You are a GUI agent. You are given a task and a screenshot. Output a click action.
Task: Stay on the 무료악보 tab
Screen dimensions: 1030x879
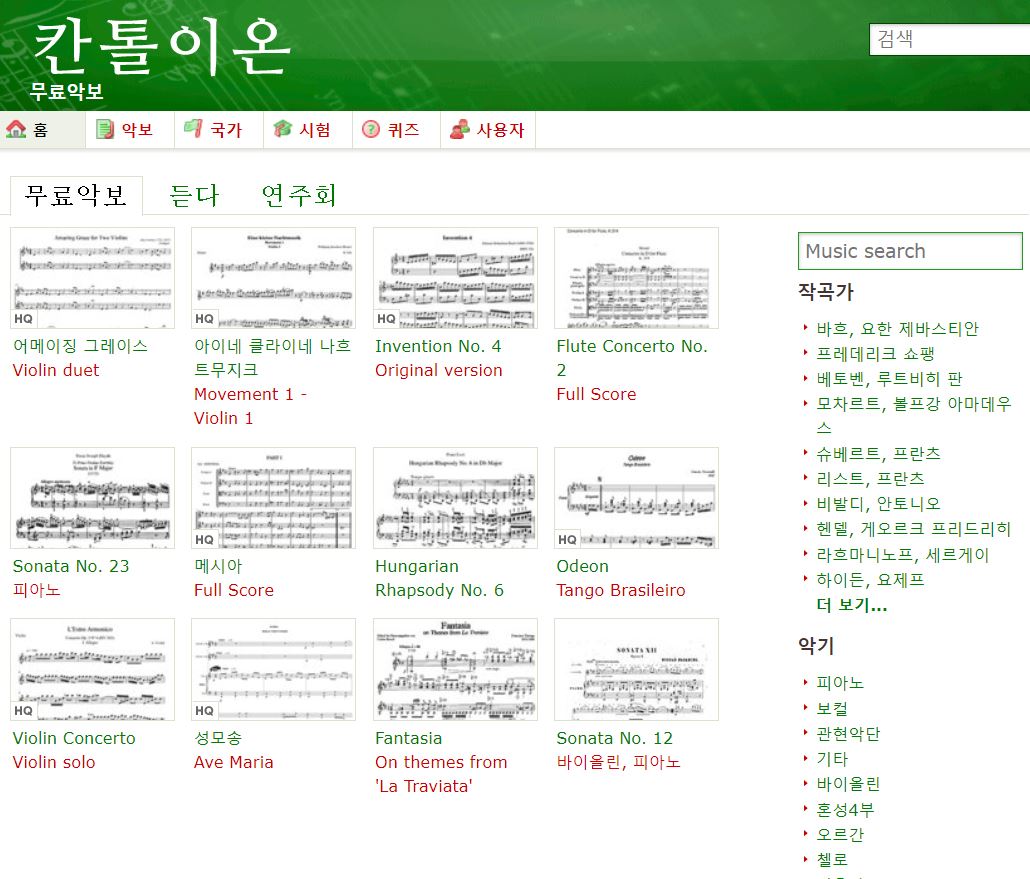[x=76, y=195]
